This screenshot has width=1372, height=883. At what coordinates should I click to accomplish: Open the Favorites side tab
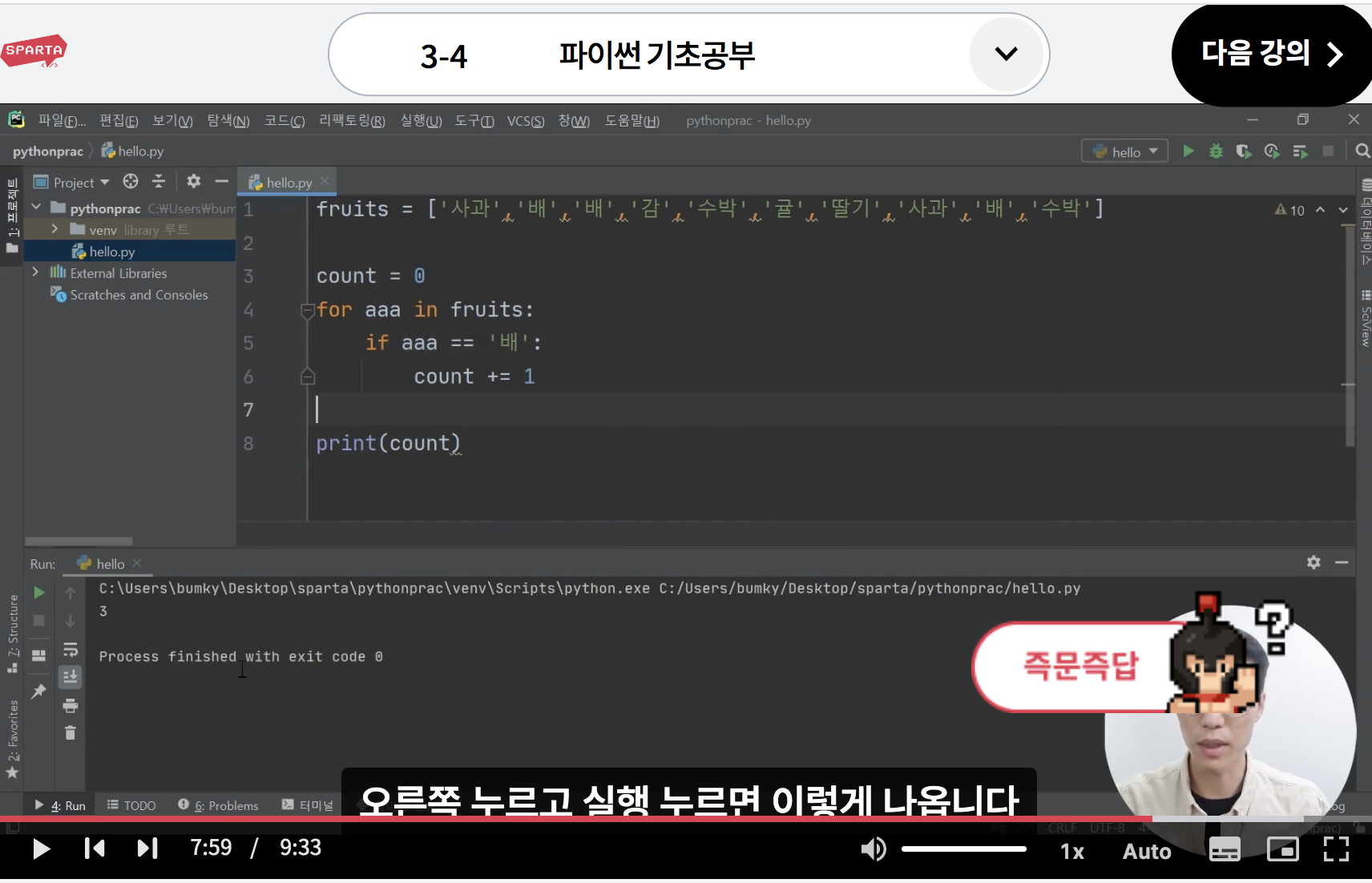13,739
